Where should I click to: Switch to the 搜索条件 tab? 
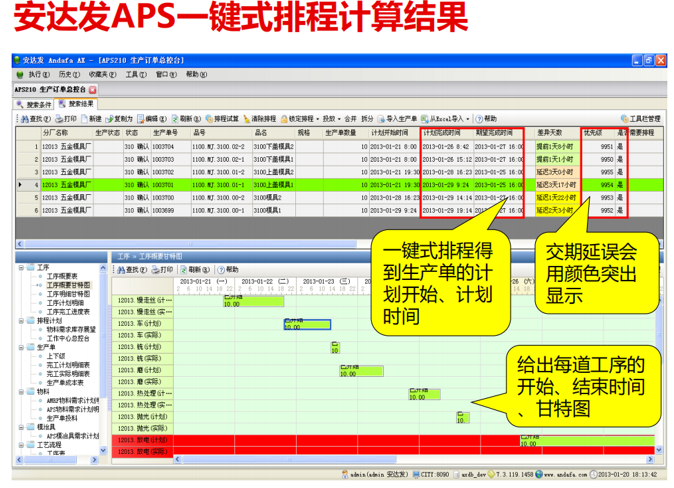click(34, 104)
